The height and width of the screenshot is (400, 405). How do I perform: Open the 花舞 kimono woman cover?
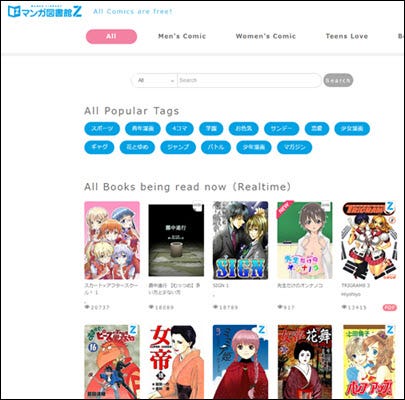point(305,362)
